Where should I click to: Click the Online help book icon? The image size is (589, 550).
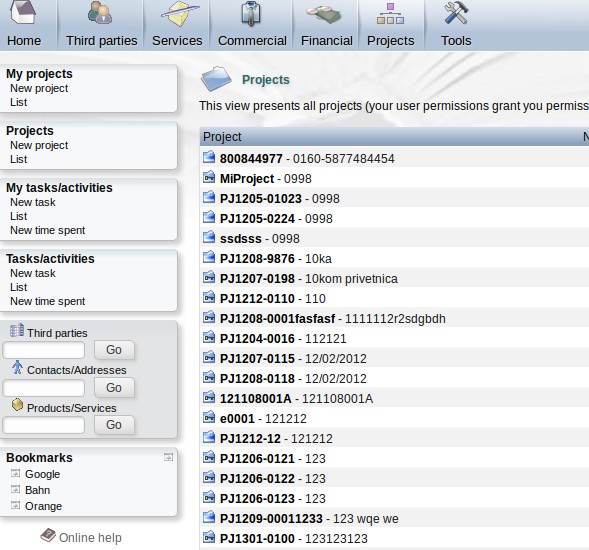coord(48,535)
